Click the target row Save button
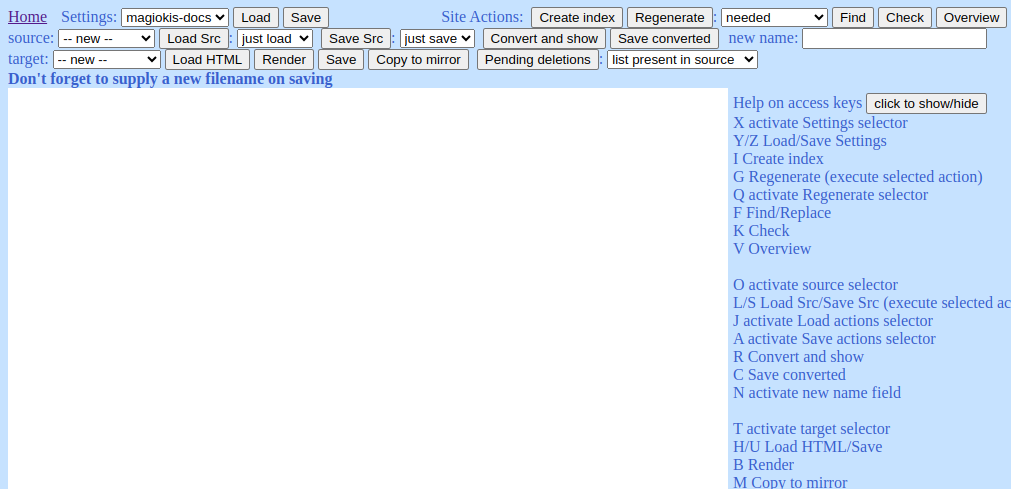 [x=341, y=60]
